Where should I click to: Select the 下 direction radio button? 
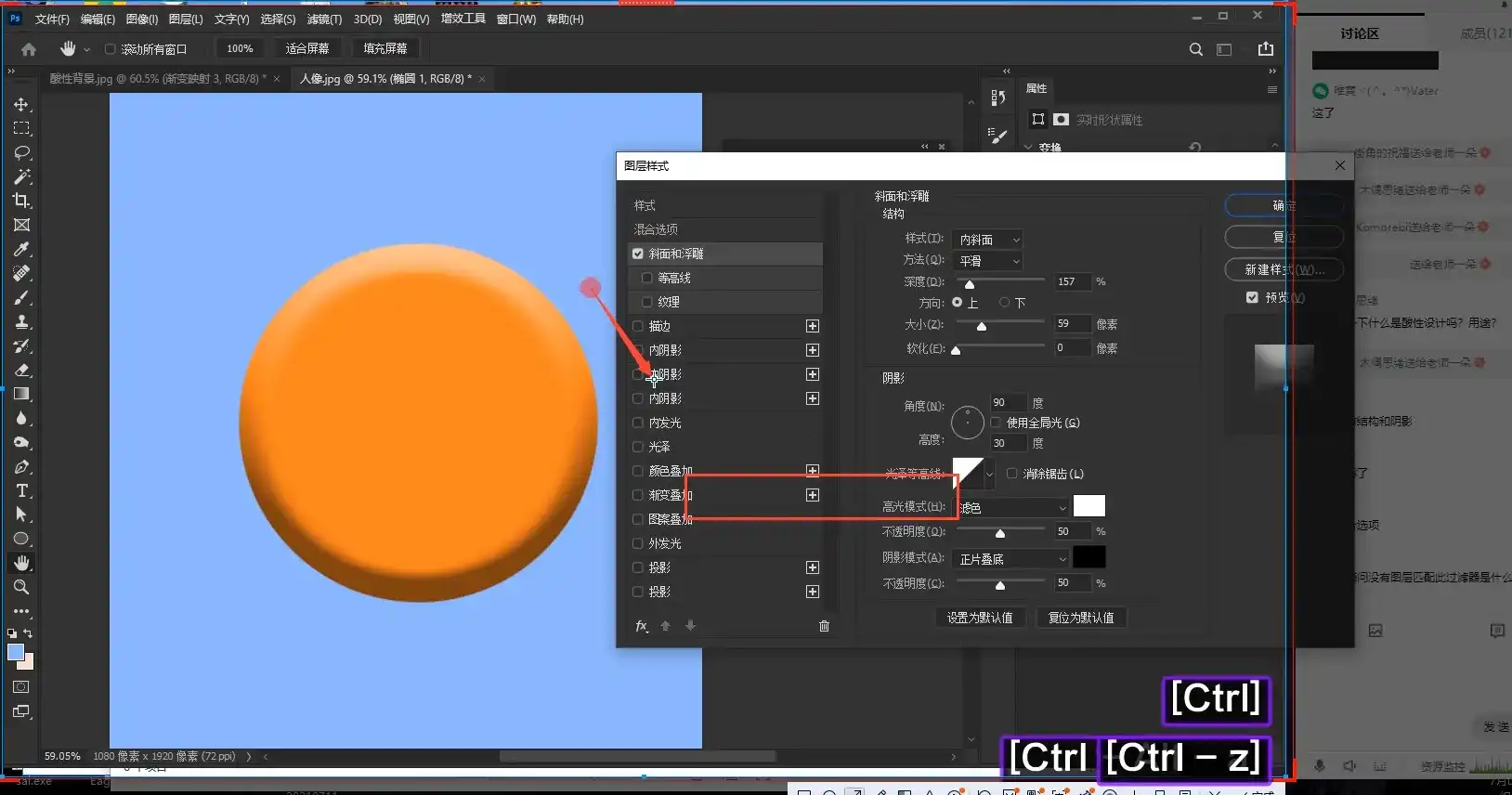tap(1004, 303)
